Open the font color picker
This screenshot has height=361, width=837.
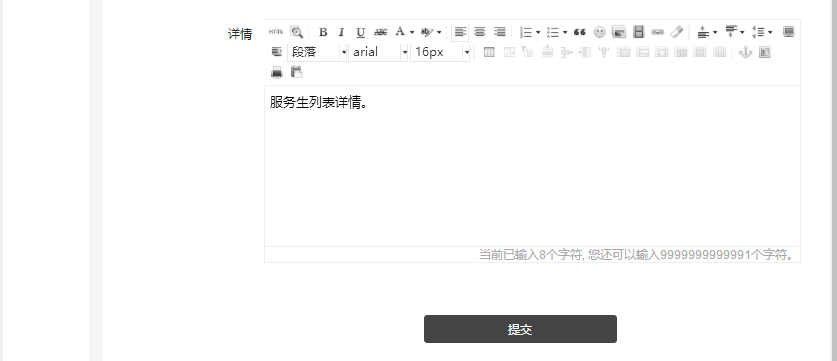[404, 32]
